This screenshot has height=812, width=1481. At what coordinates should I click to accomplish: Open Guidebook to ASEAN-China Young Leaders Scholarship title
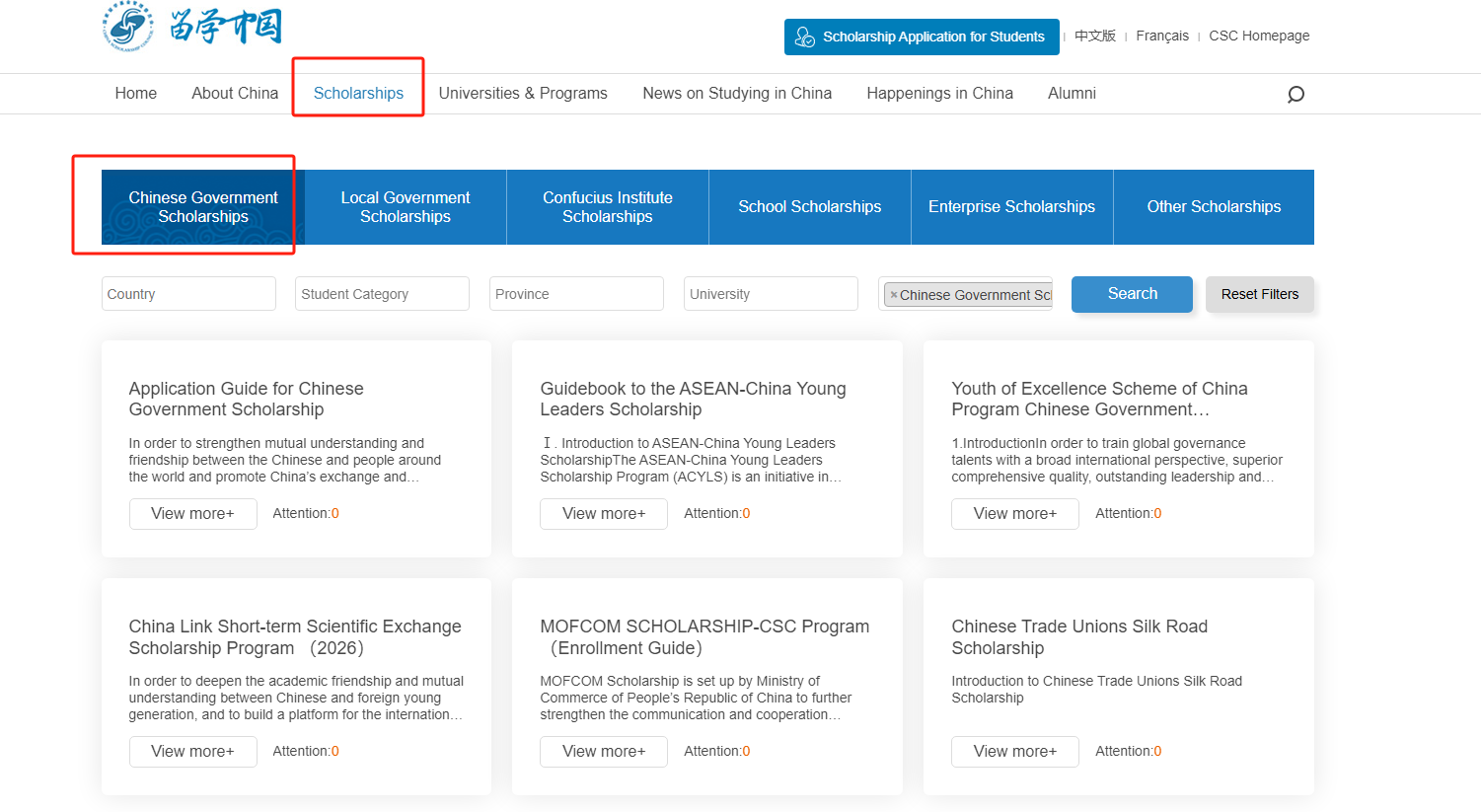[693, 399]
